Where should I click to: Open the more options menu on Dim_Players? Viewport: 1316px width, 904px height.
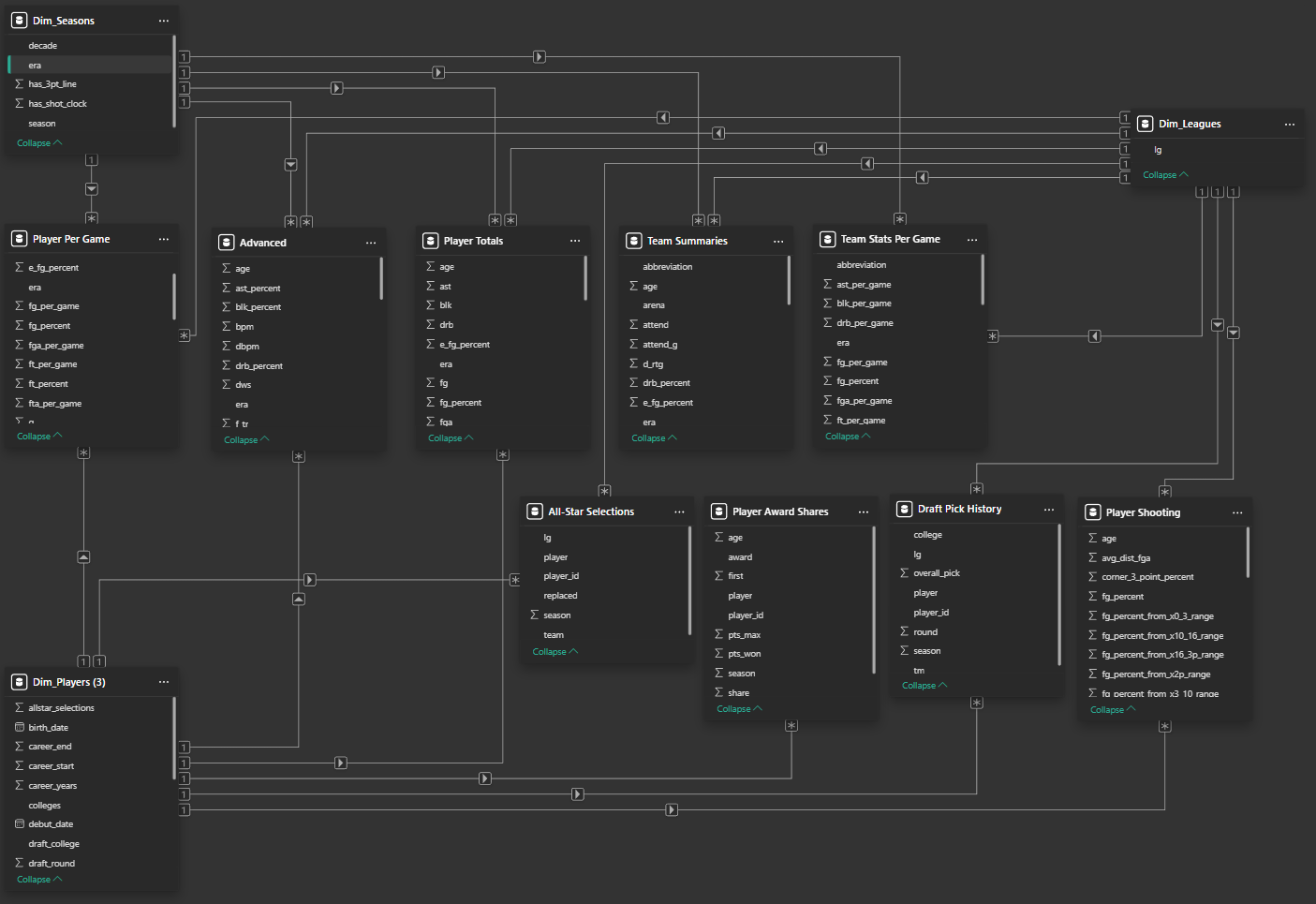[163, 681]
